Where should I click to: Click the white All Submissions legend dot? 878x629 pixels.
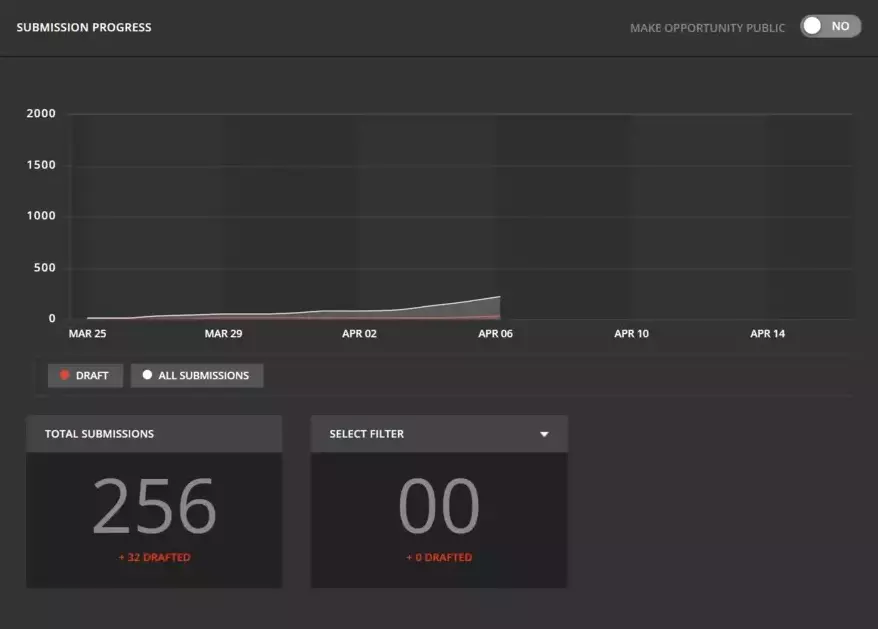147,375
